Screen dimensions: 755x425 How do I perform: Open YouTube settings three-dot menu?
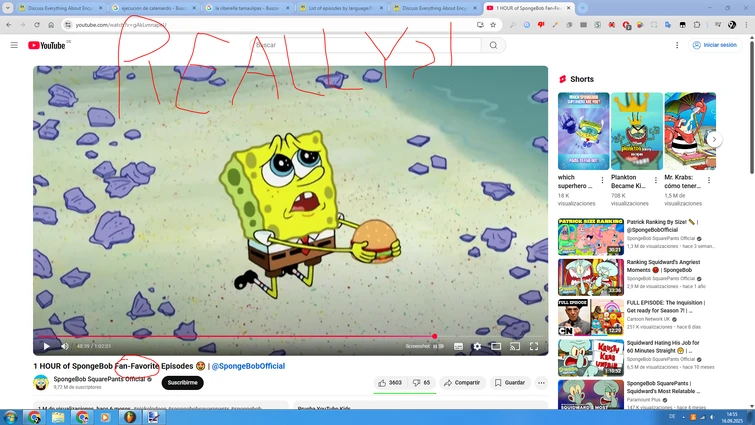pos(677,45)
